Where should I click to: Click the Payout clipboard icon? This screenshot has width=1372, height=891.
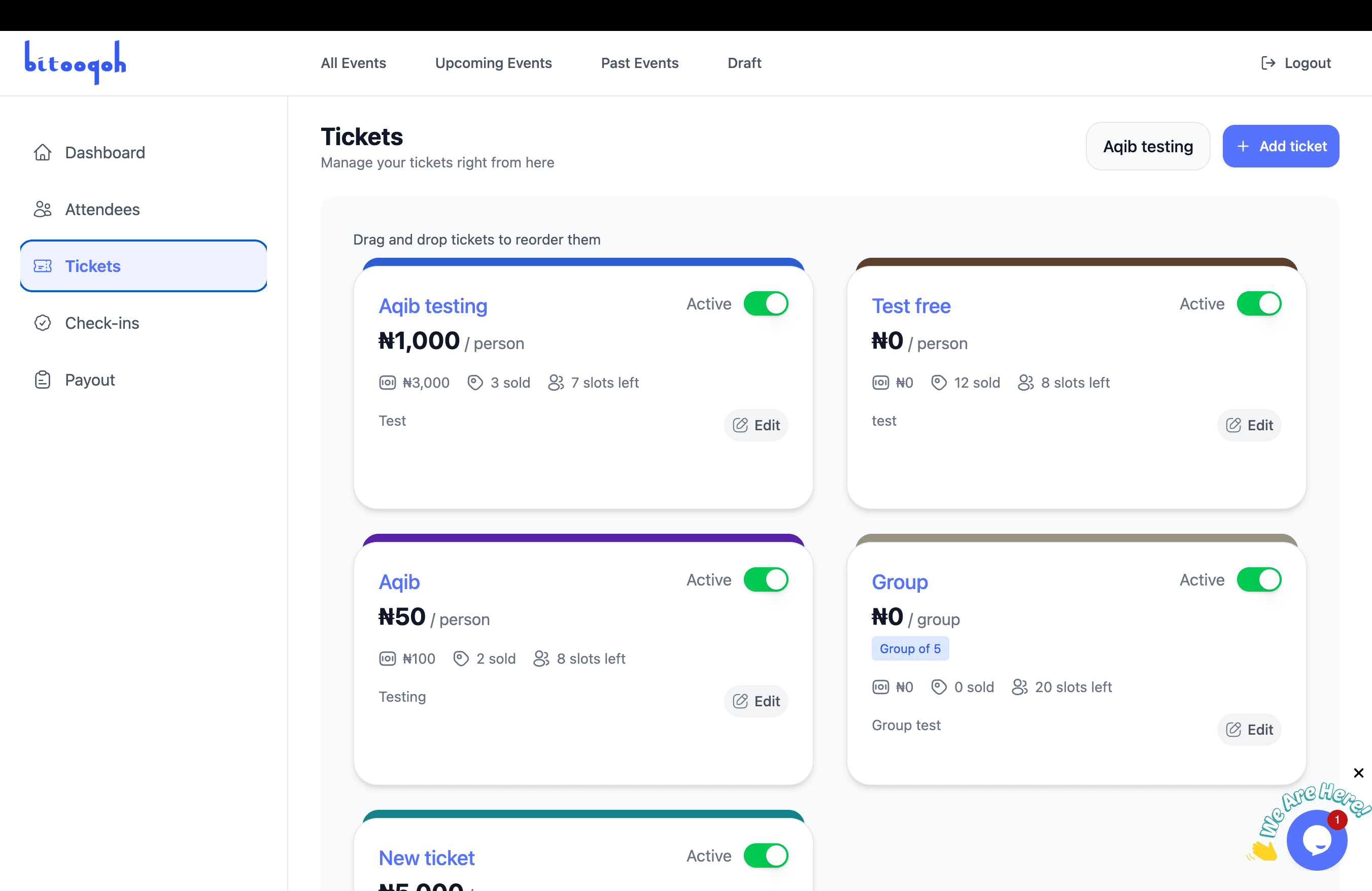[x=43, y=380]
